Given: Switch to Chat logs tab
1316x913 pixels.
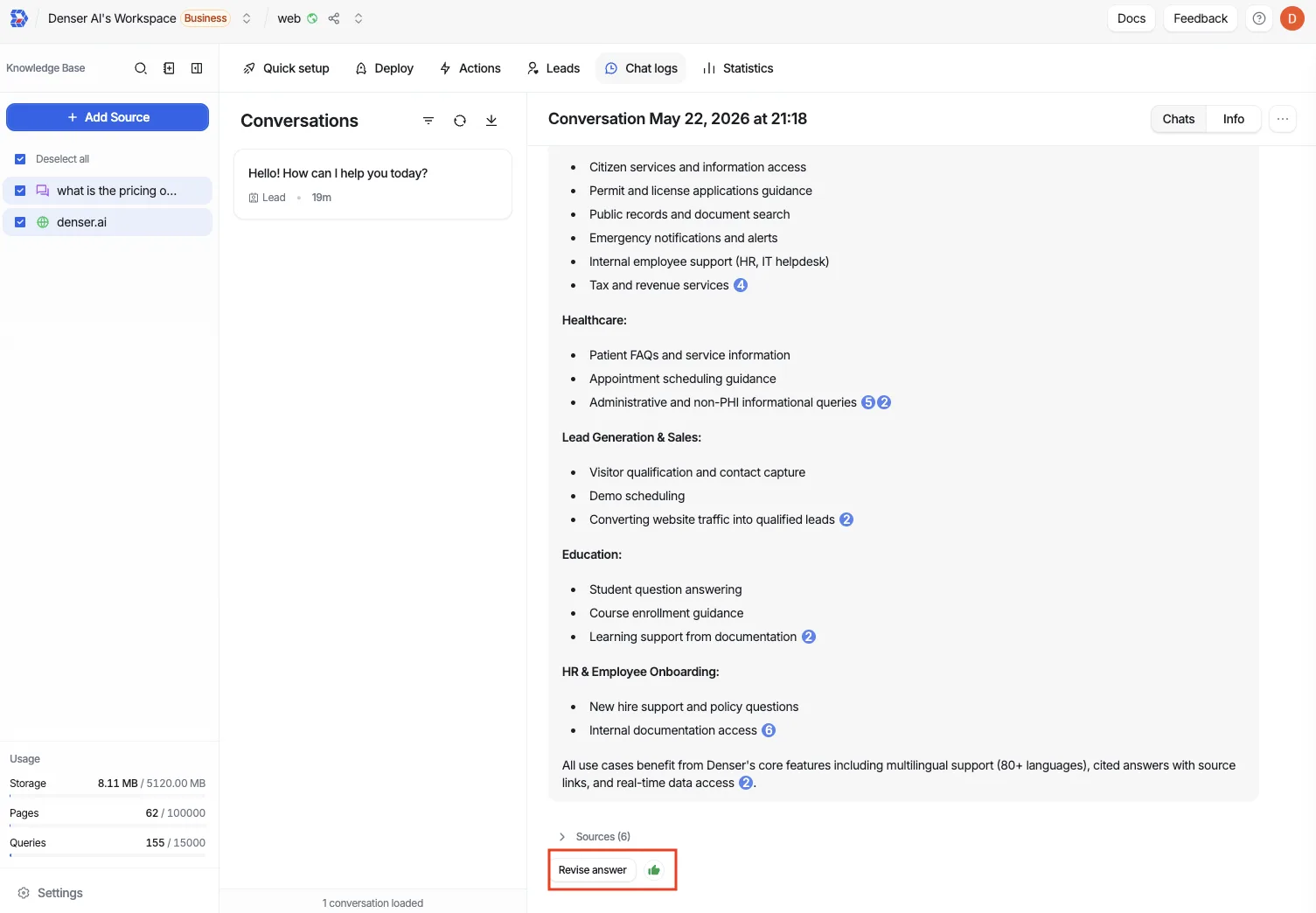Looking at the screenshot, I should coord(641,68).
